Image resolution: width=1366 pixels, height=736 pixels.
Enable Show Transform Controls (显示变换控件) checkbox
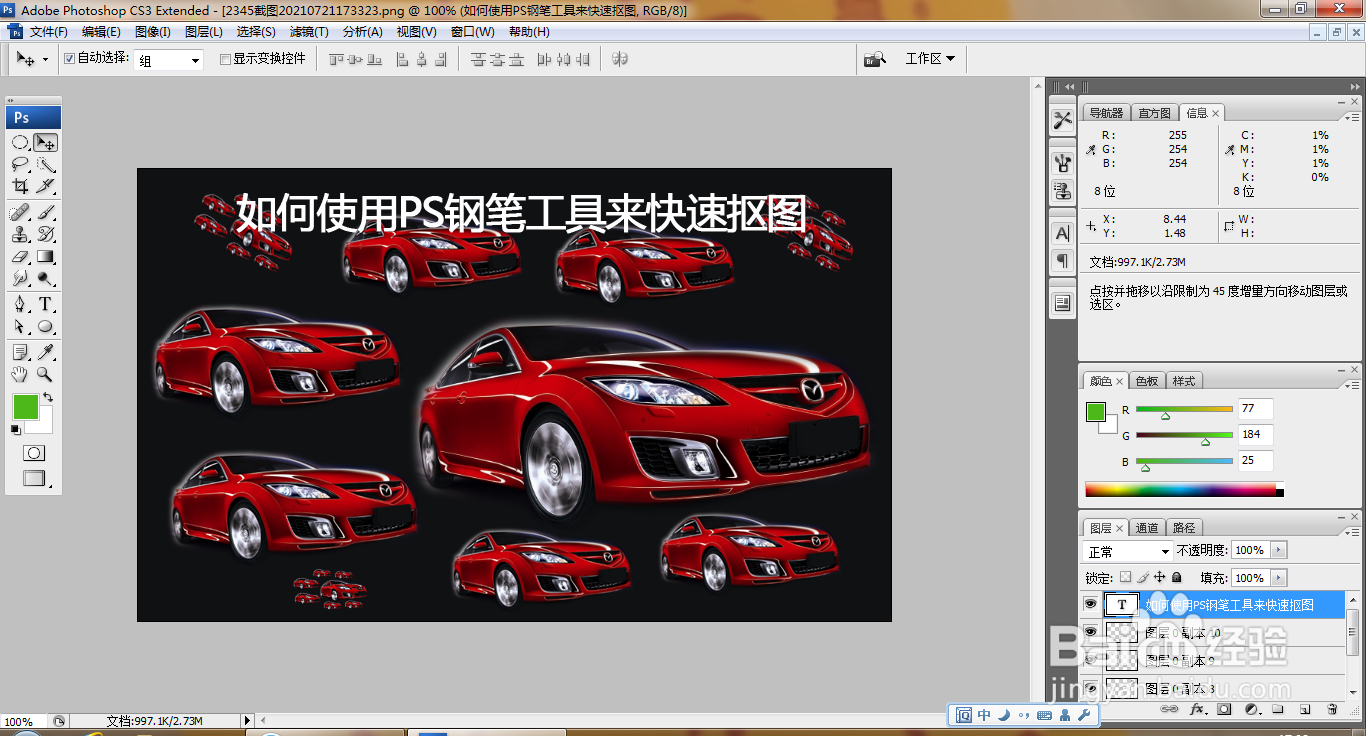[x=225, y=59]
